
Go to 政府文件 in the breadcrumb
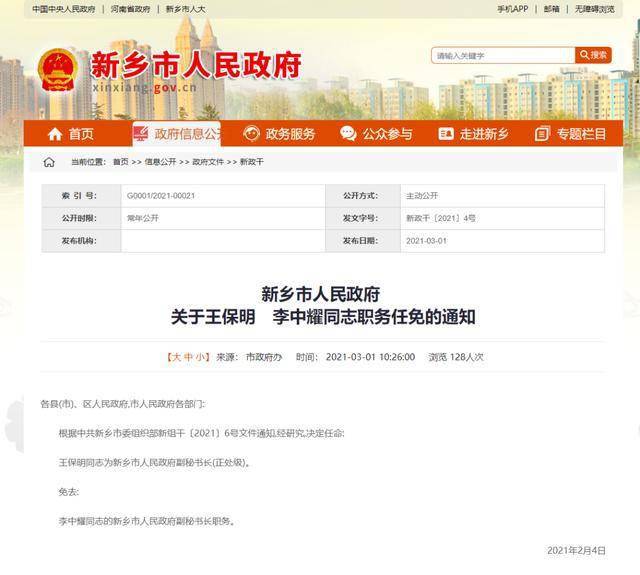[x=208, y=162]
